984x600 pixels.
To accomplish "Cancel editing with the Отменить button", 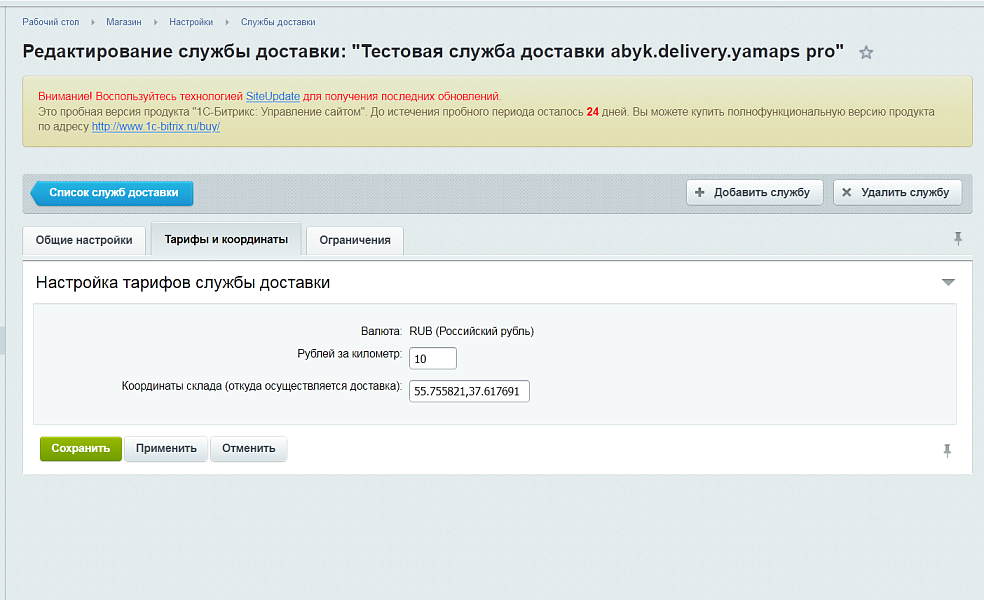I will (x=248, y=448).
